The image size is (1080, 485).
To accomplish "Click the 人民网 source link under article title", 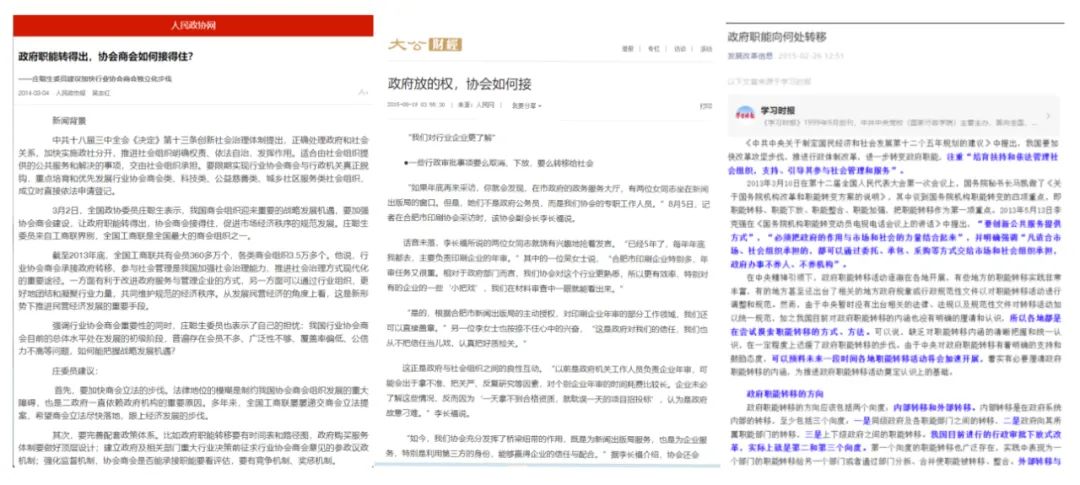I will 486,105.
